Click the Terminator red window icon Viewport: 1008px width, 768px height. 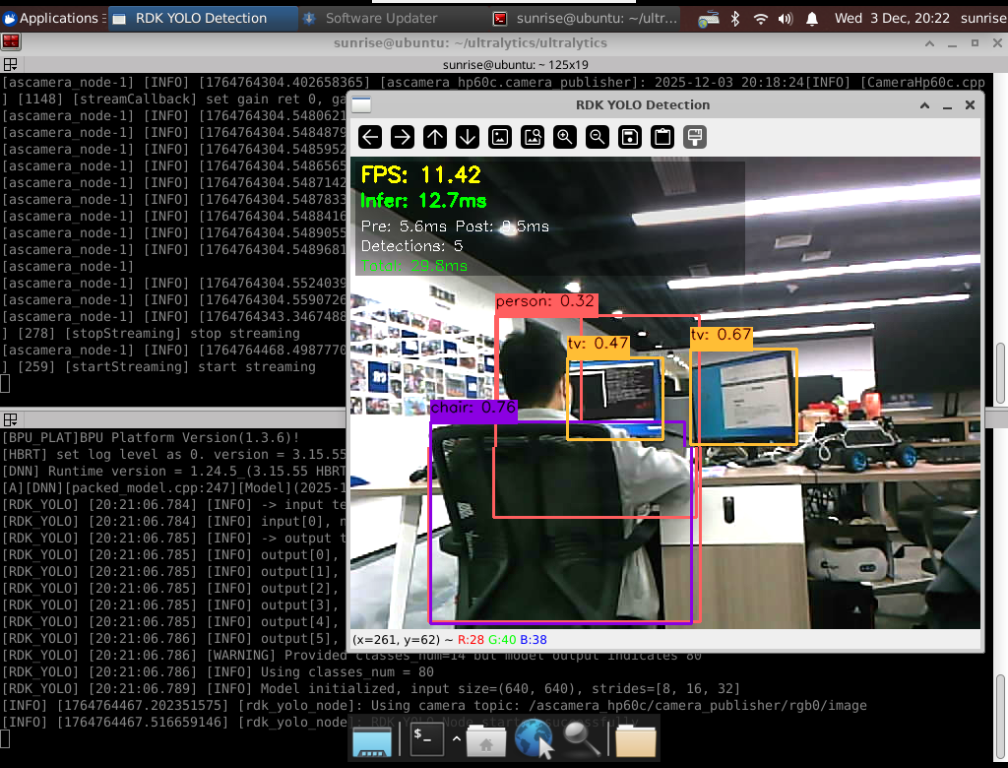(11, 42)
